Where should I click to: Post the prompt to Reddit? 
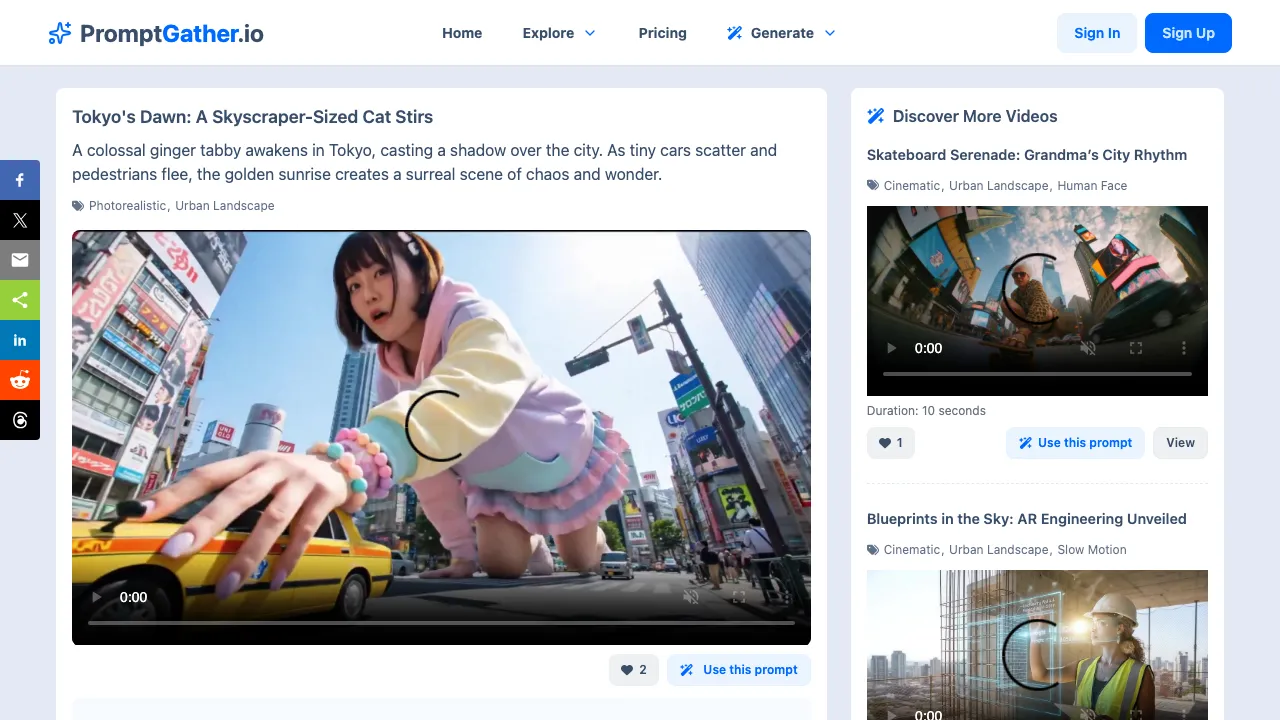[x=20, y=380]
